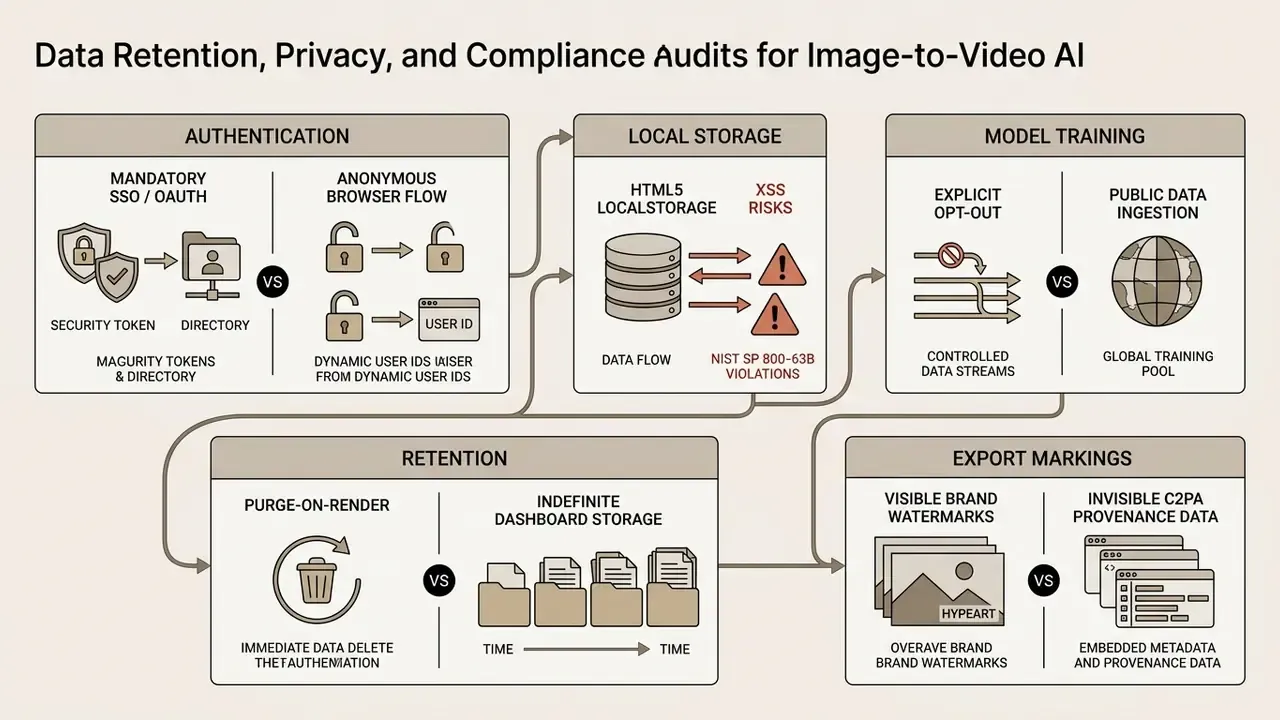Click the VS badge in Model Training panel
Screen dimensions: 1280x720
click(x=1061, y=282)
